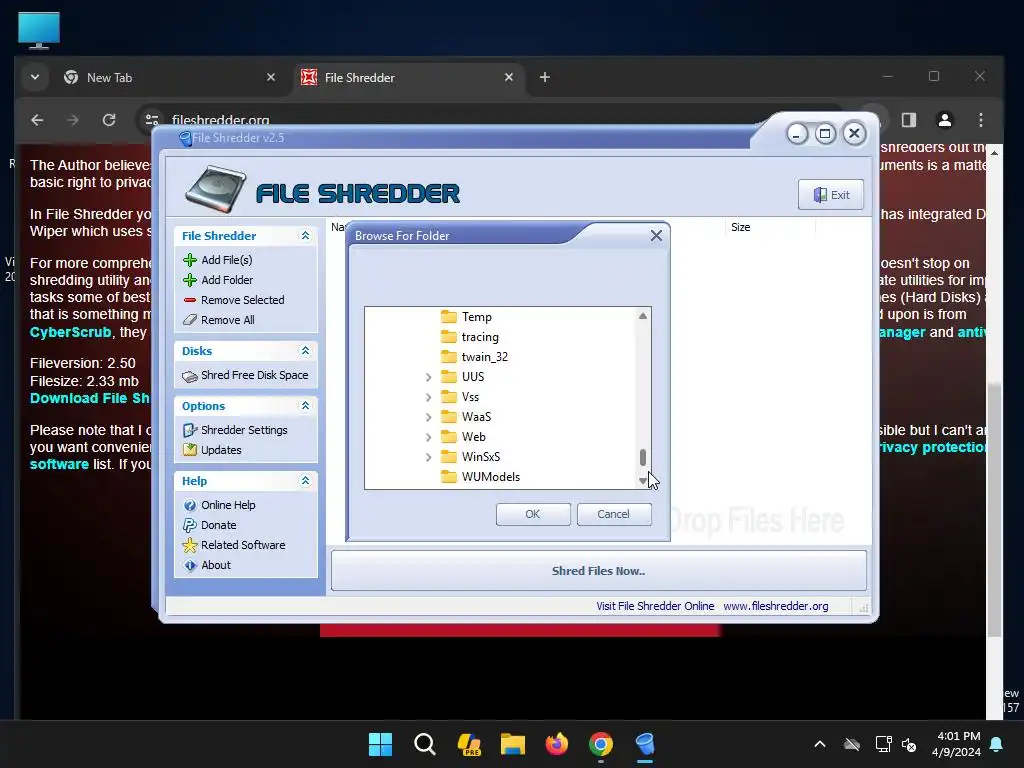Viewport: 1024px width, 768px height.
Task: Click the Size column header
Action: pos(769,227)
